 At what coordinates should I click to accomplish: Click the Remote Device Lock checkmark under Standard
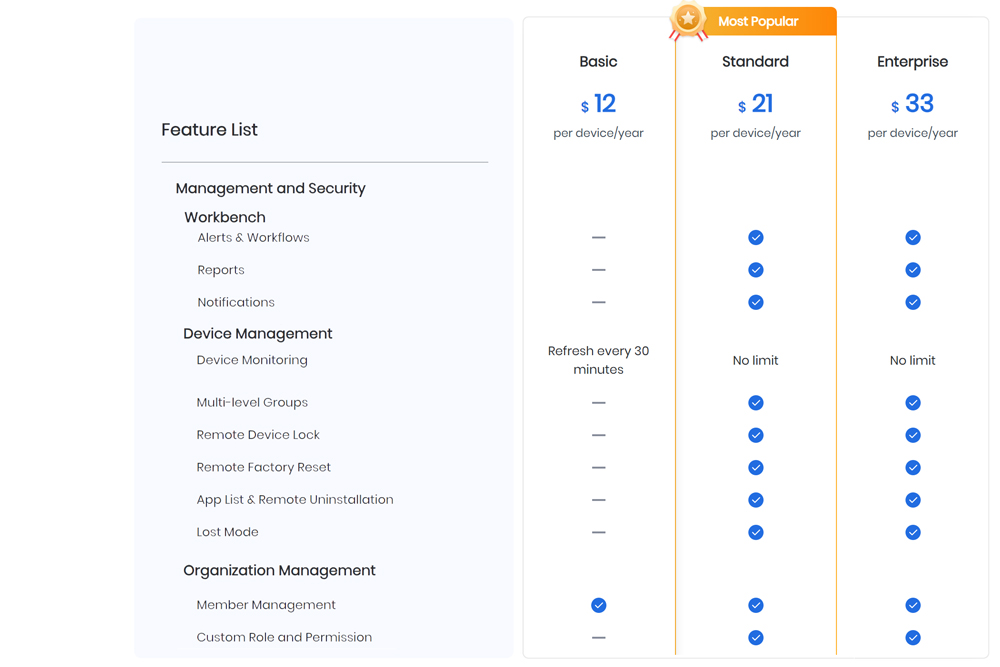coord(755,435)
